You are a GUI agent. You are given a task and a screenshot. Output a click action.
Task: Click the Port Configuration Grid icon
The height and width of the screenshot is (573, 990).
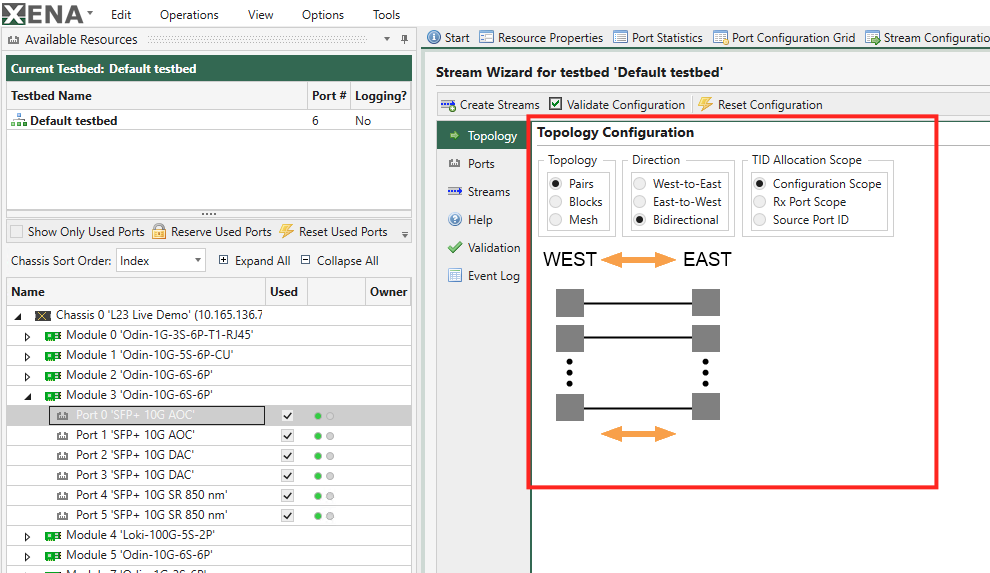point(720,38)
